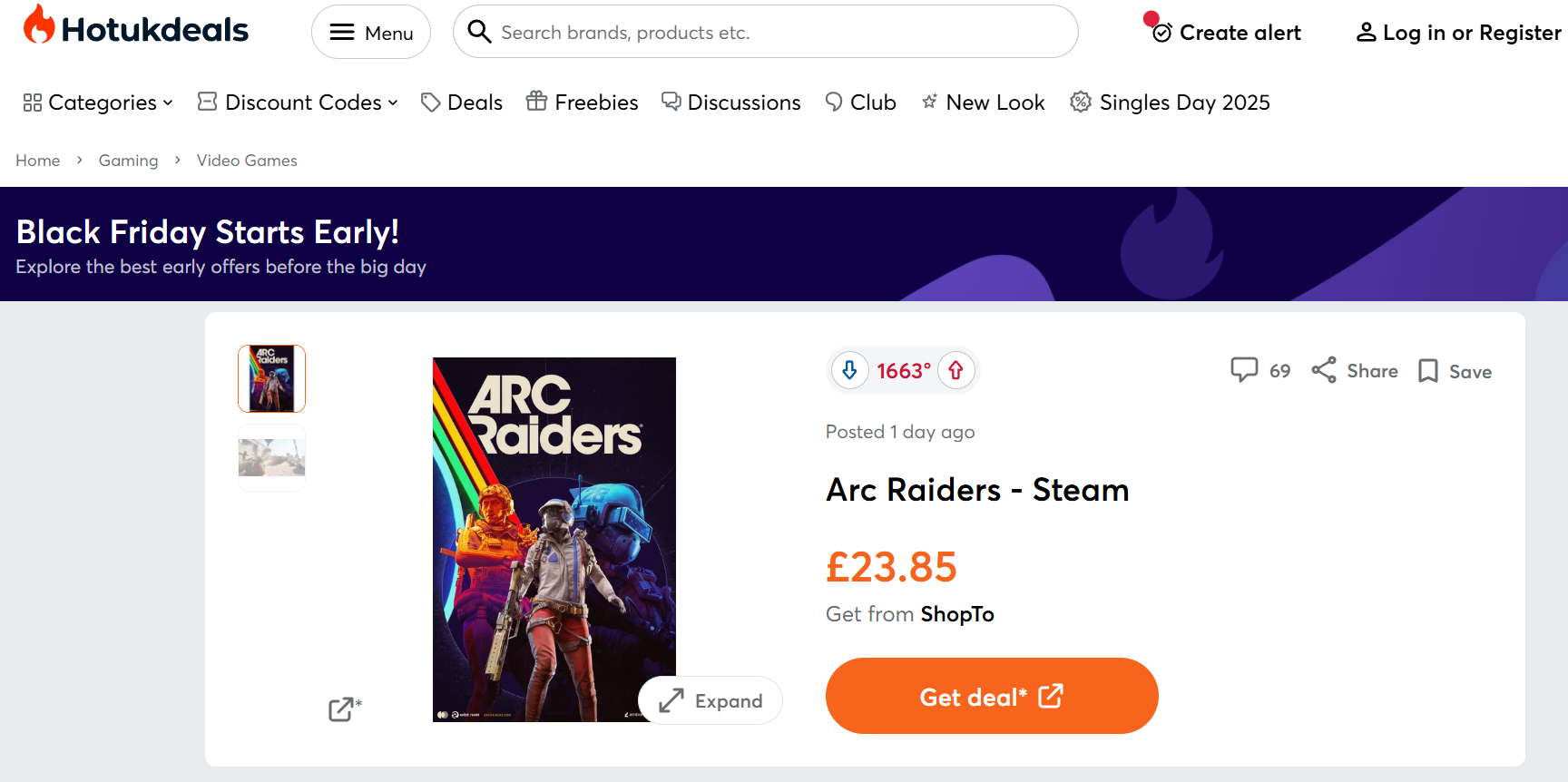Expand the Categories dropdown
1568x782 pixels.
point(98,103)
